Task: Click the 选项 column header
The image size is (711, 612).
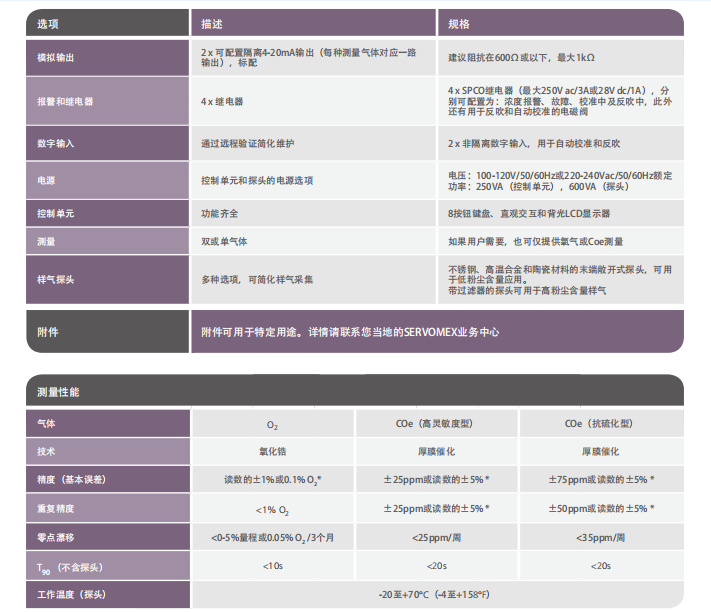Action: click(x=48, y=23)
